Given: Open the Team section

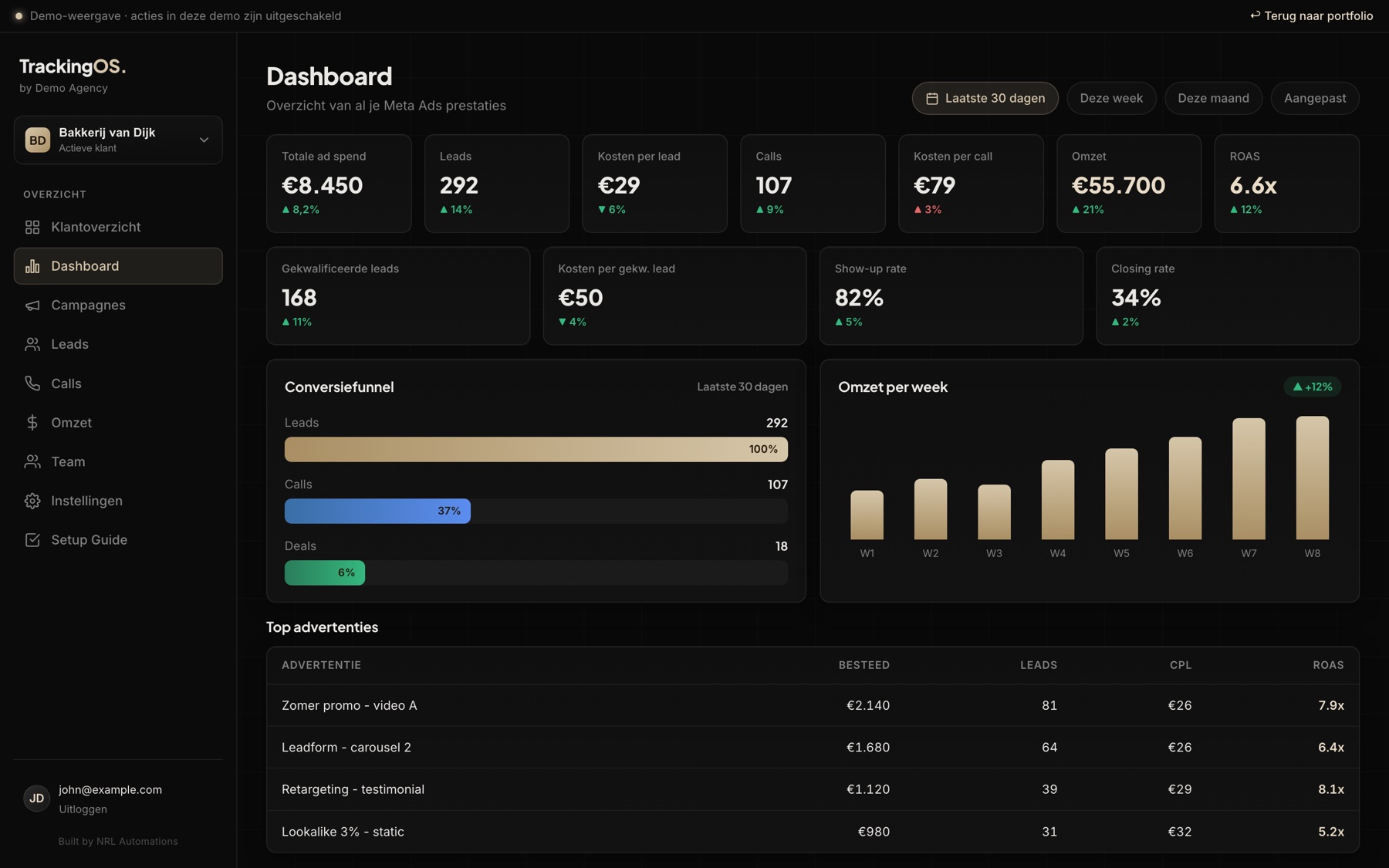Looking at the screenshot, I should (x=118, y=461).
